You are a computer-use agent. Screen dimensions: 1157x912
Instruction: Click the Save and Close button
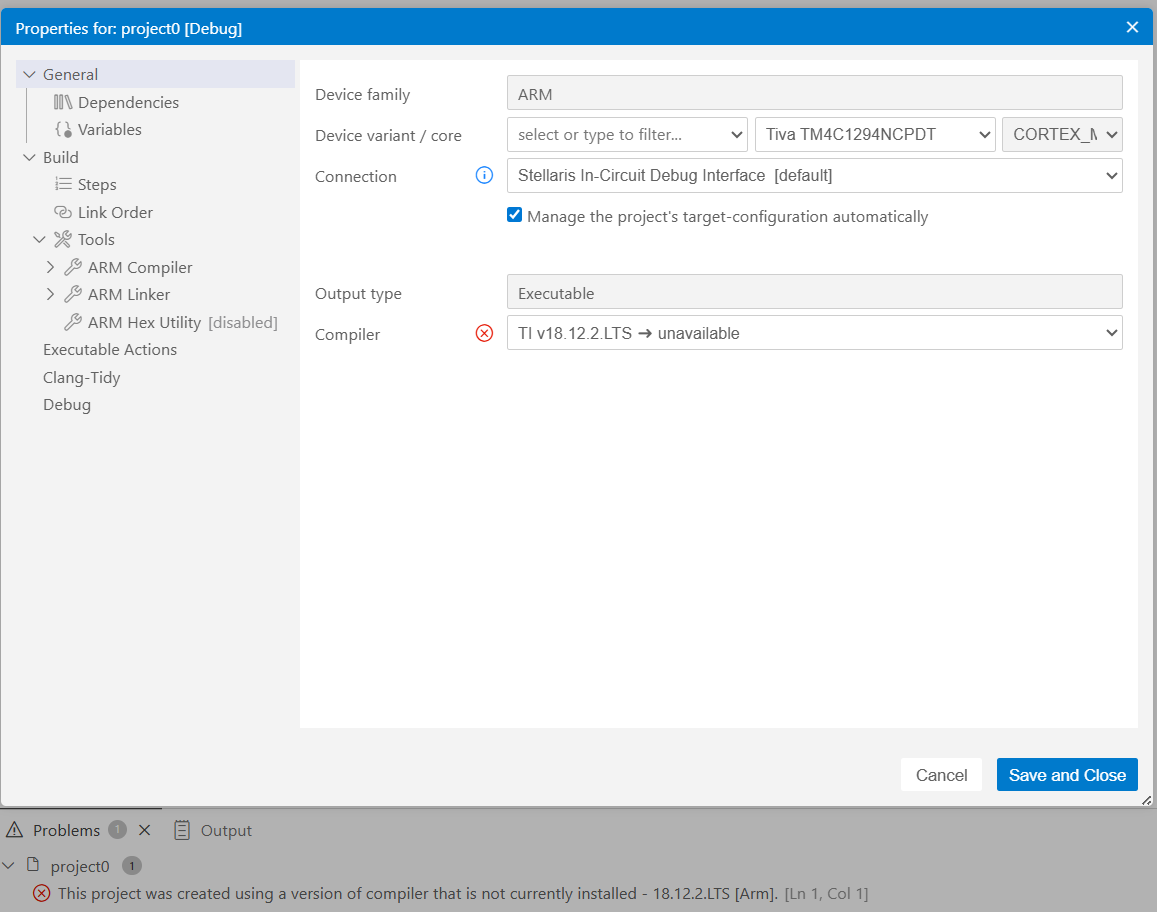point(1067,775)
